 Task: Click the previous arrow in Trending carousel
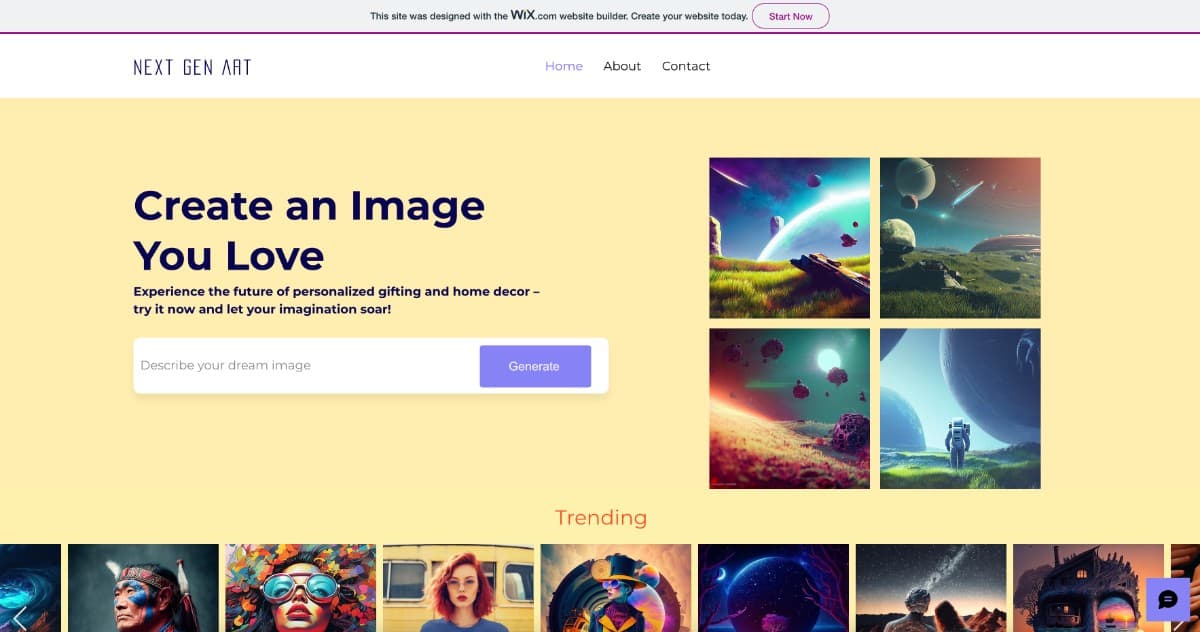19,618
